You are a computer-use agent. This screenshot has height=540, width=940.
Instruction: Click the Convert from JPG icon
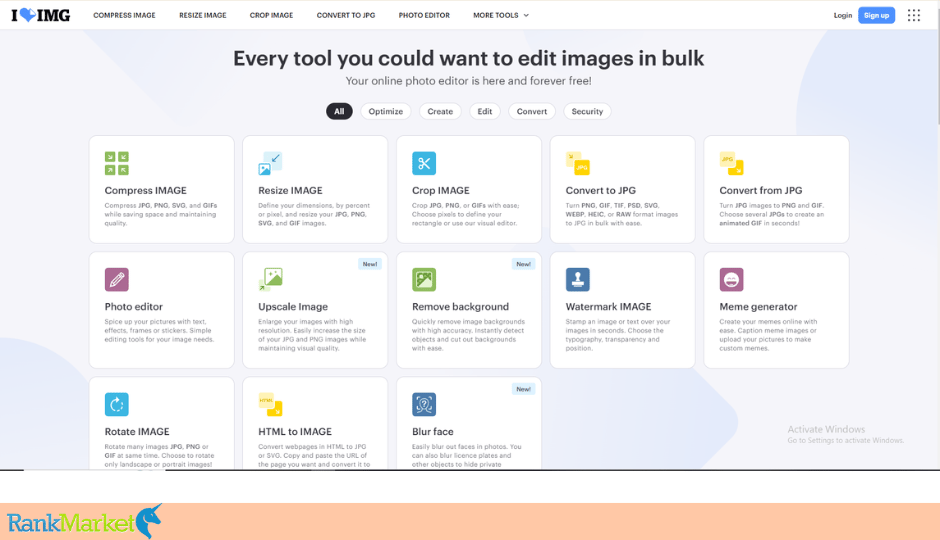click(x=731, y=163)
